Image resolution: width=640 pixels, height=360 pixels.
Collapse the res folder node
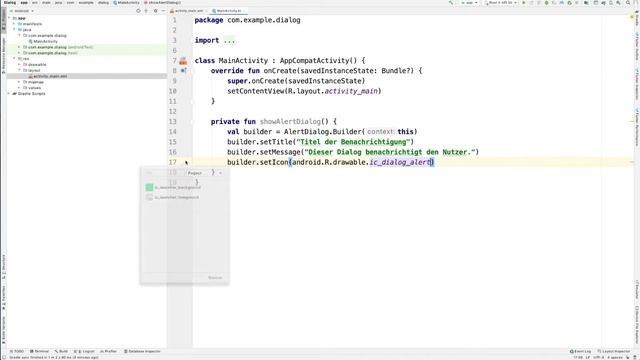pos(15,59)
